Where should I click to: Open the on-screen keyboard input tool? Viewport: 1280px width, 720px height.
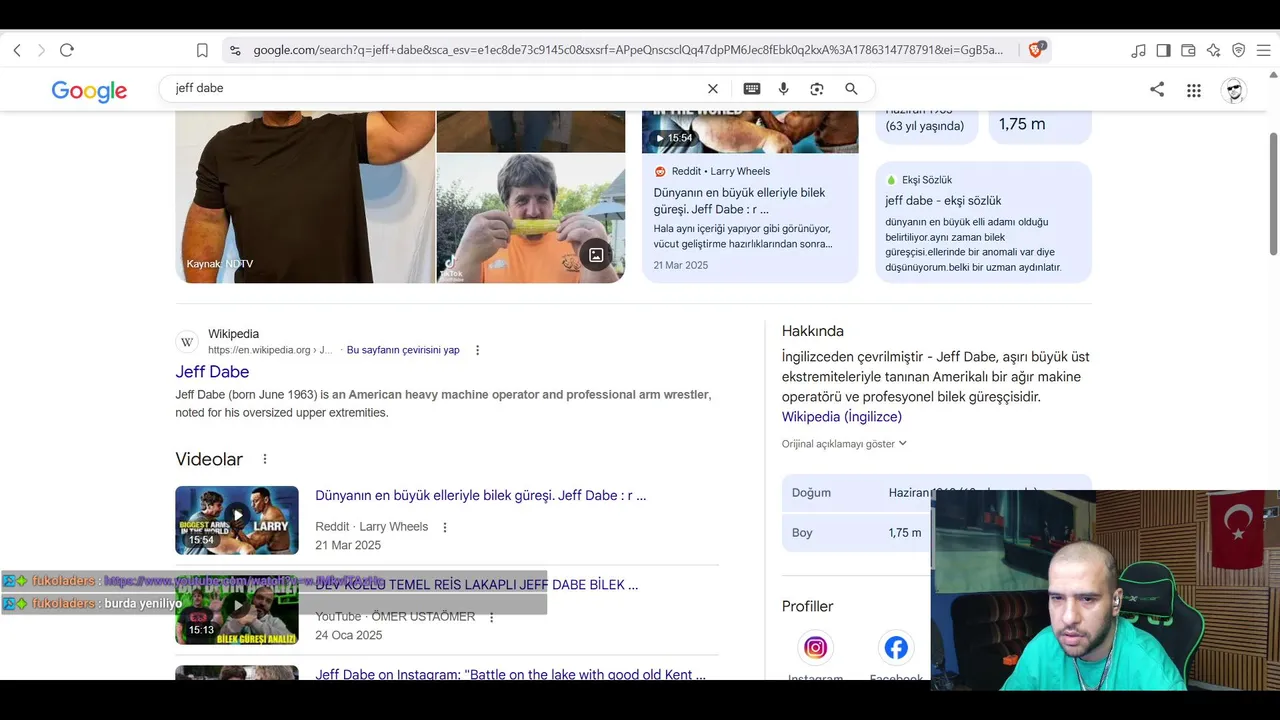(752, 89)
